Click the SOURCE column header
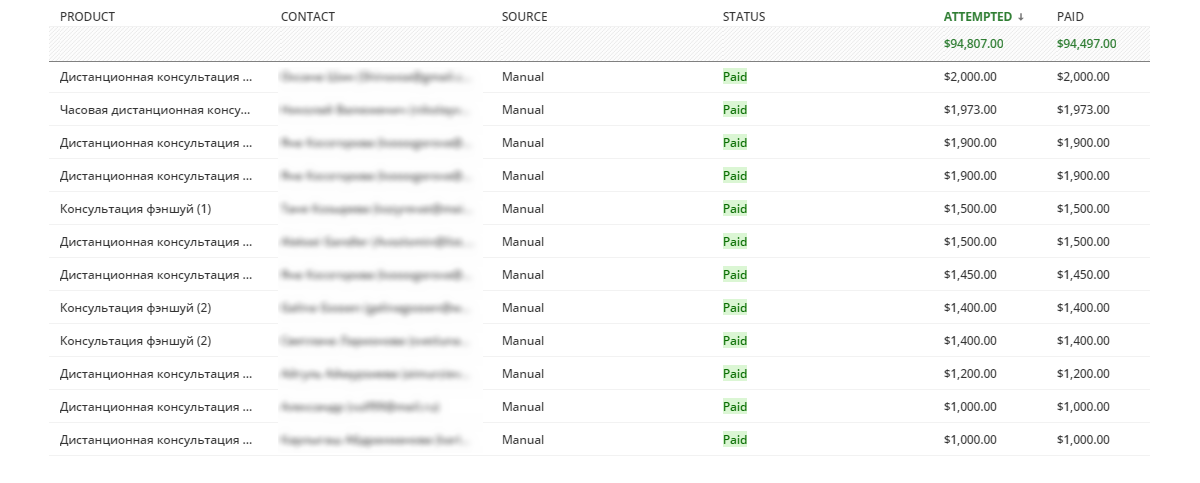 524,17
